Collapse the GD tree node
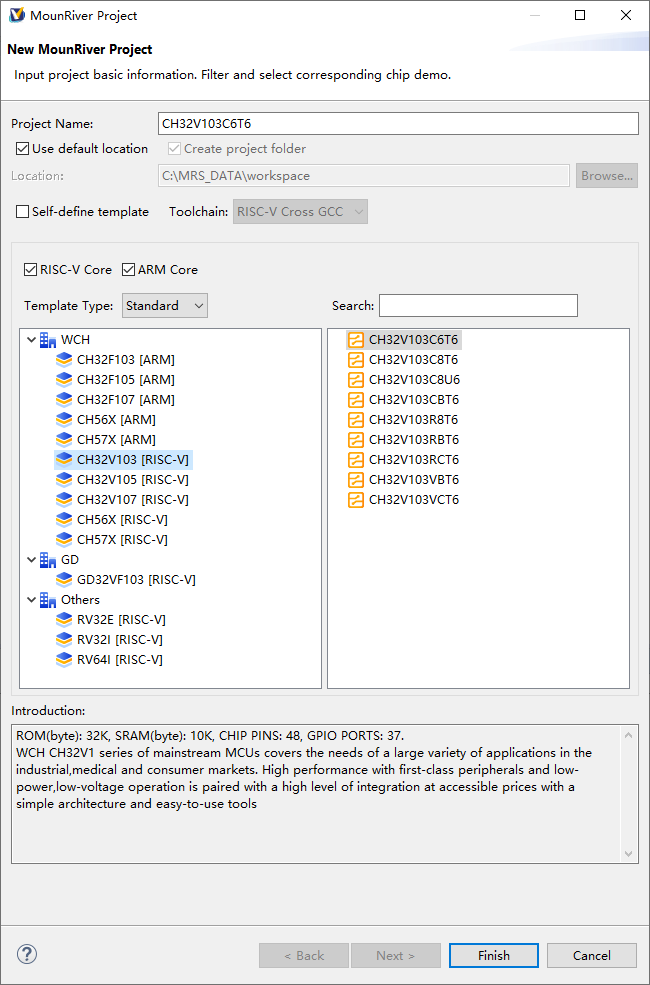This screenshot has width=650, height=985. pyautogui.click(x=31, y=560)
